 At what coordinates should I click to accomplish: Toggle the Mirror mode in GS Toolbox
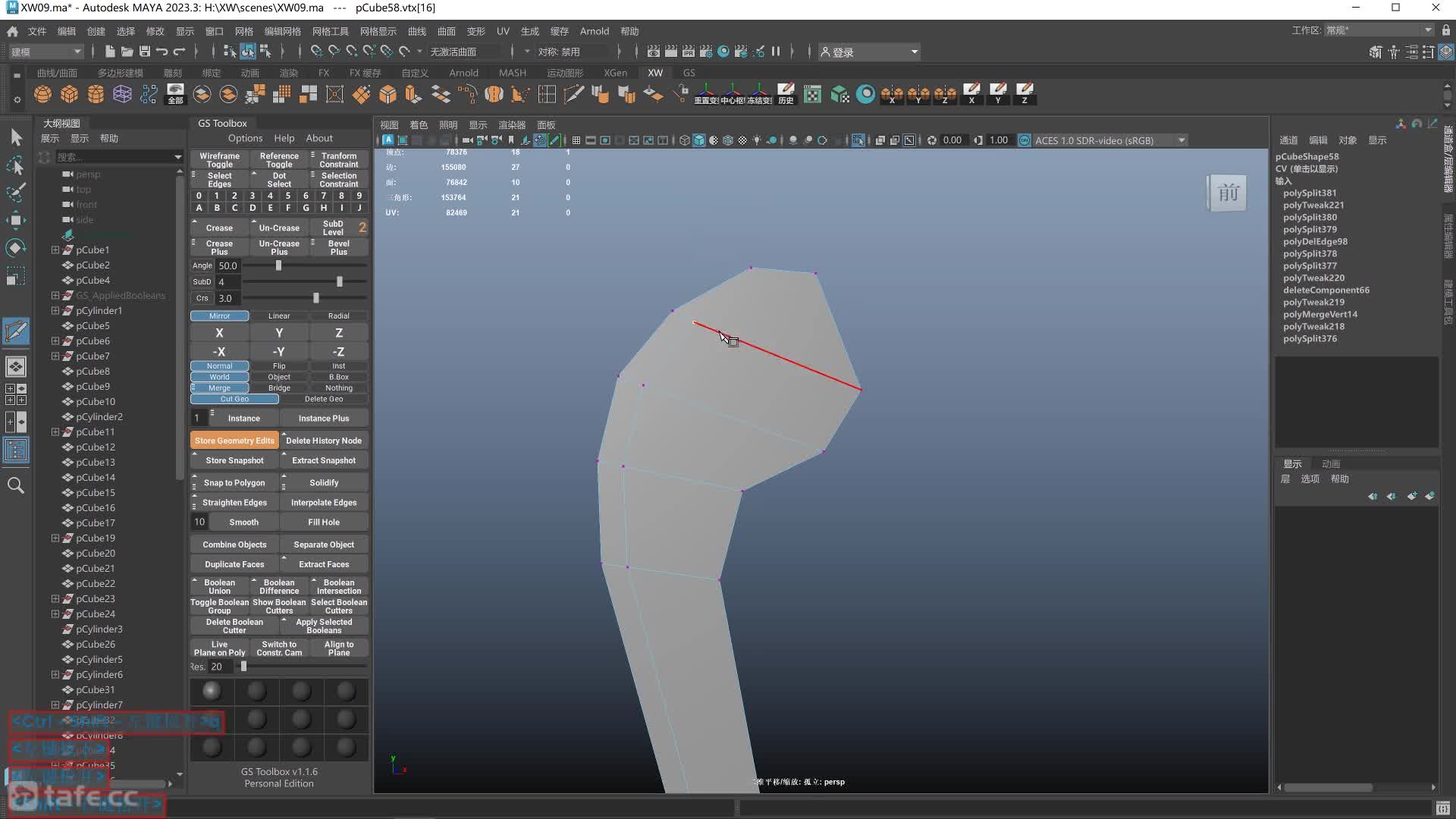[219, 315]
